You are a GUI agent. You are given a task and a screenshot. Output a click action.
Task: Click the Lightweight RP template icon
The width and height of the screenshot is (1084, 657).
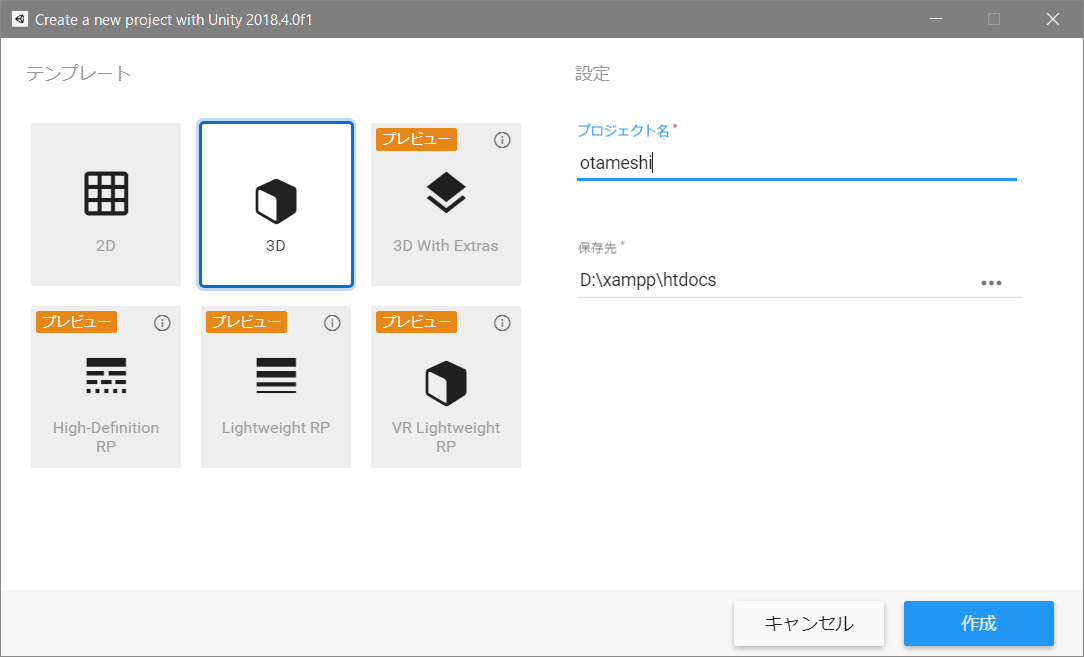pyautogui.click(x=275, y=376)
